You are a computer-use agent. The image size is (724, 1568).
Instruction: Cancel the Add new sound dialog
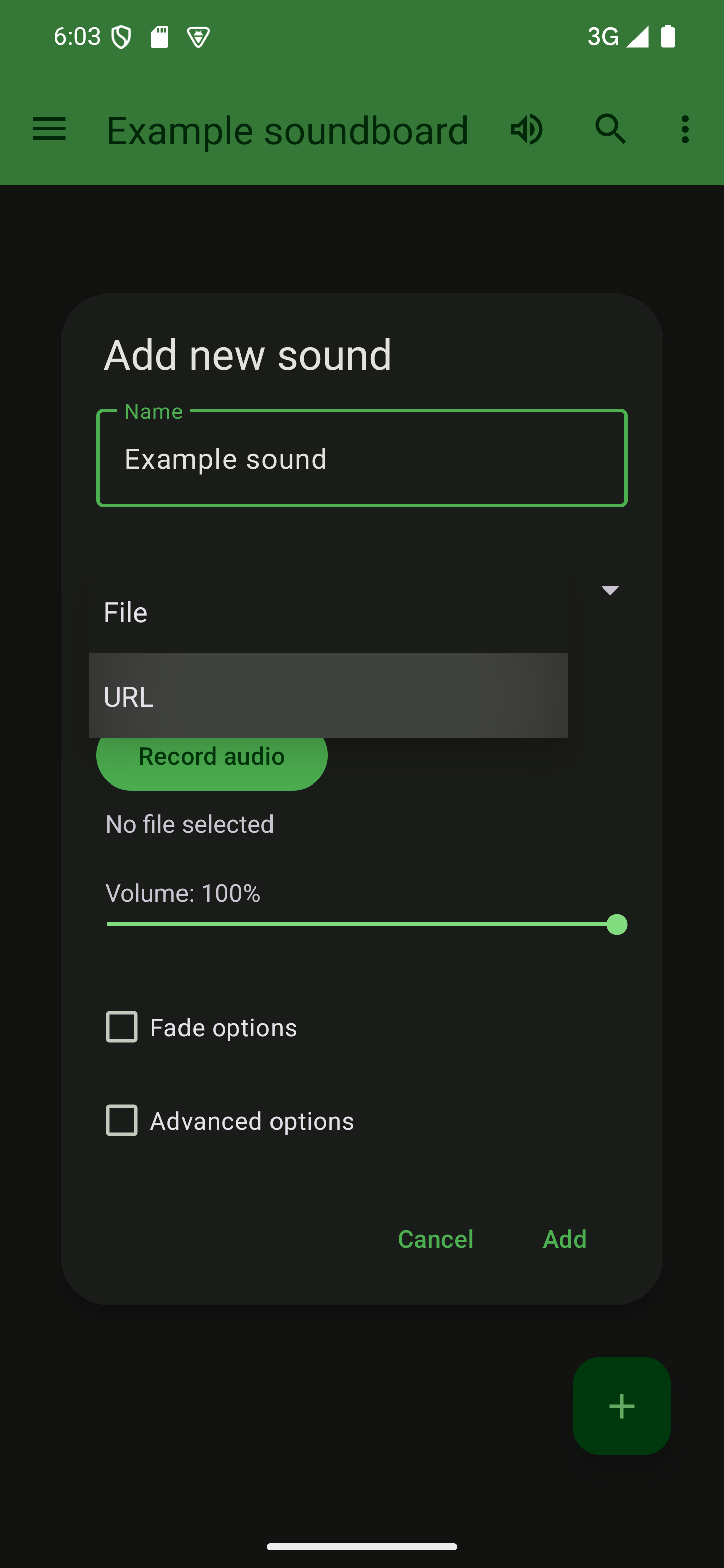coord(435,1239)
